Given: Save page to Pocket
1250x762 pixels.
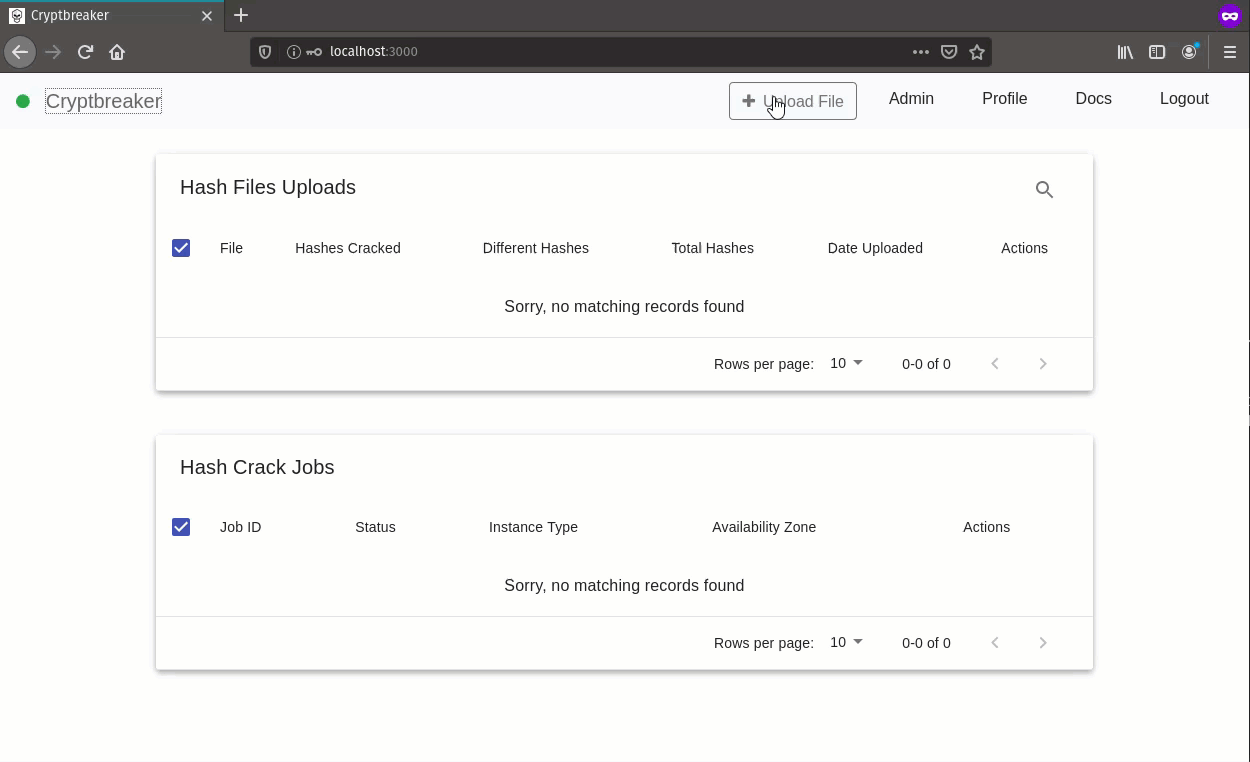Looking at the screenshot, I should 949,52.
